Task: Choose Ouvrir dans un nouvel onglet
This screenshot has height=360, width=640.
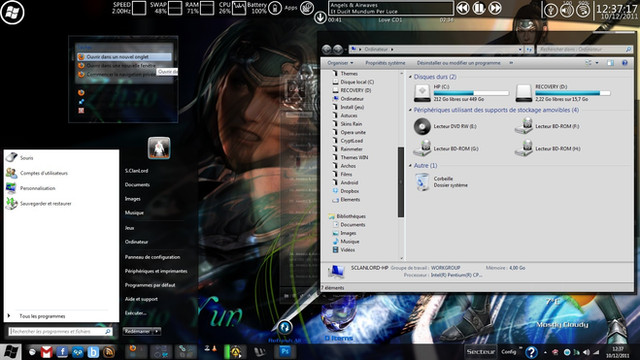Action: (x=124, y=57)
